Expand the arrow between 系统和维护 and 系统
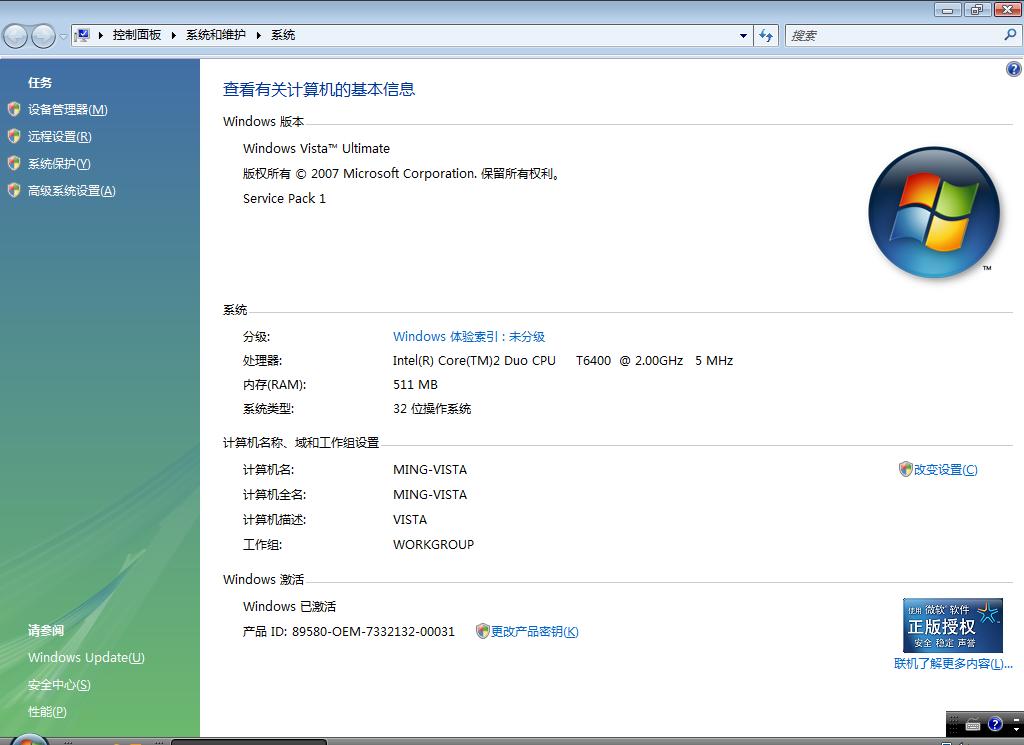 259,35
